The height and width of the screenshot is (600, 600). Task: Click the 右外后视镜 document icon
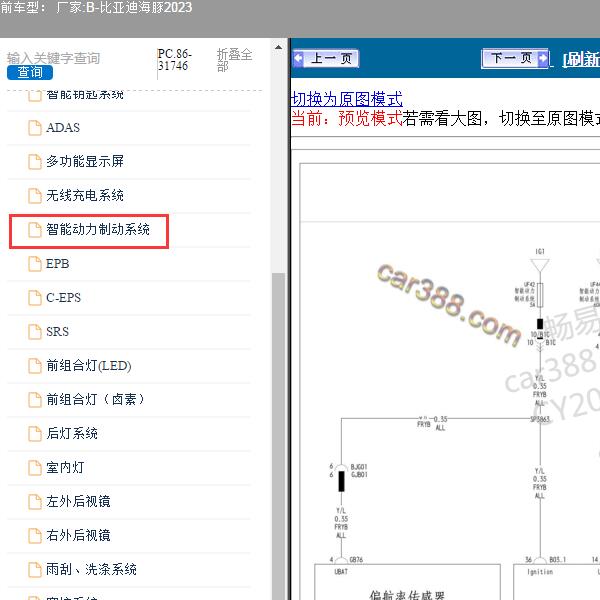click(x=35, y=535)
